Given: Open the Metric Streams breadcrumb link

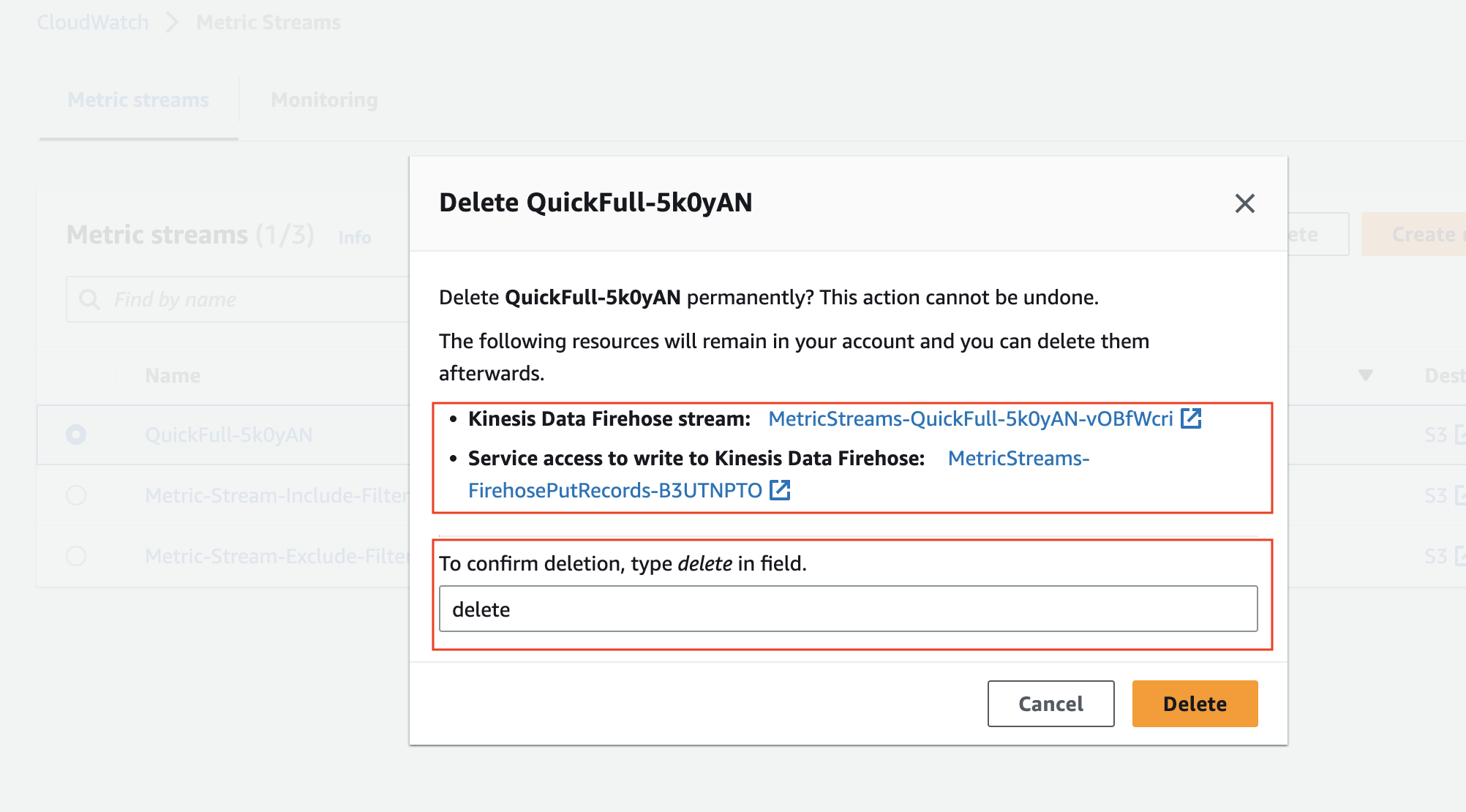Looking at the screenshot, I should (267, 22).
